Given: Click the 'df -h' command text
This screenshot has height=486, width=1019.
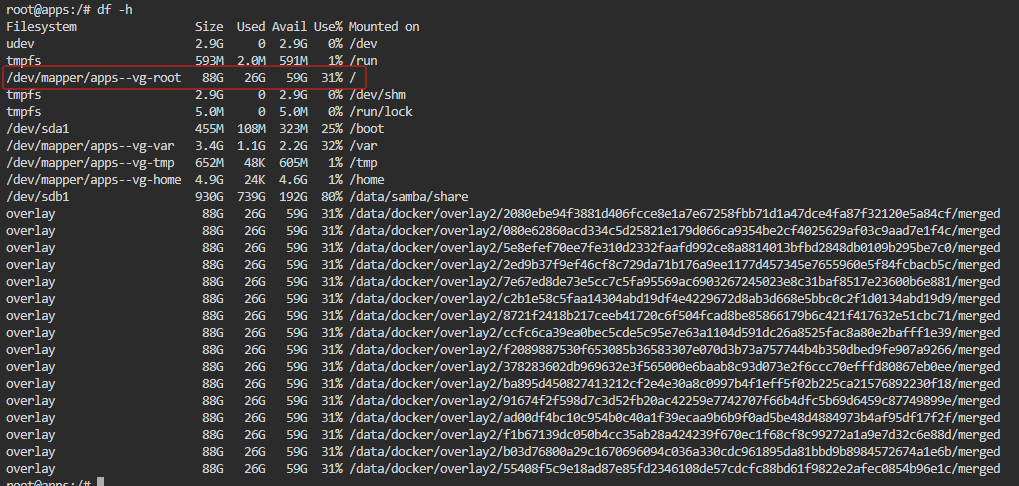Looking at the screenshot, I should tap(114, 10).
